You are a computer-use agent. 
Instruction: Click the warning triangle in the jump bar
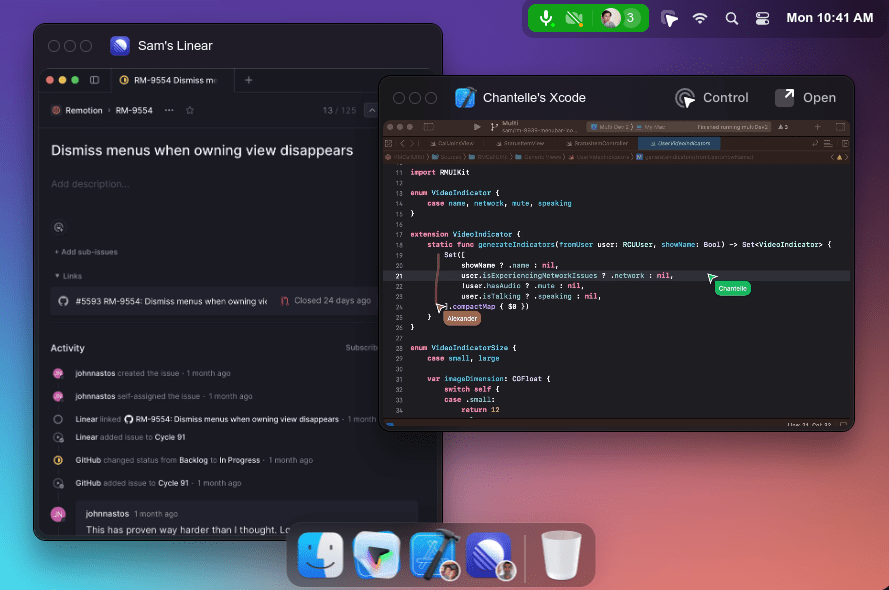(x=839, y=157)
